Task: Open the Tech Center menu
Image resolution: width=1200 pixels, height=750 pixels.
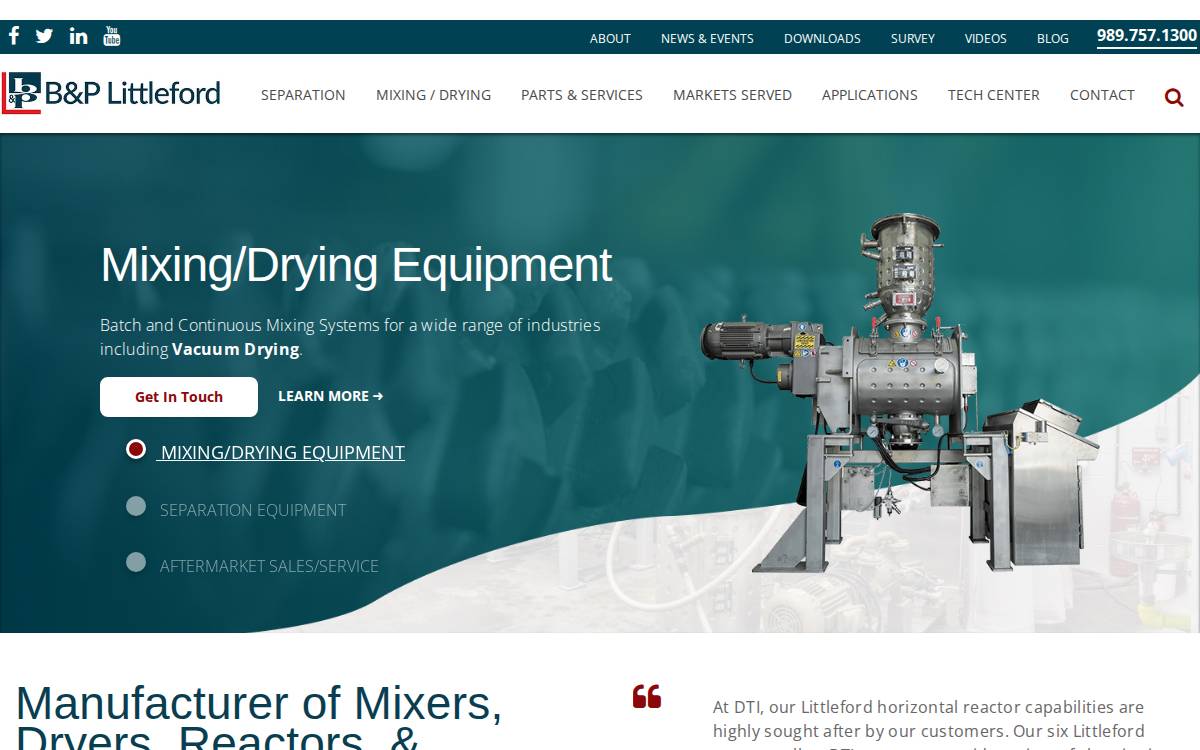Action: (994, 95)
